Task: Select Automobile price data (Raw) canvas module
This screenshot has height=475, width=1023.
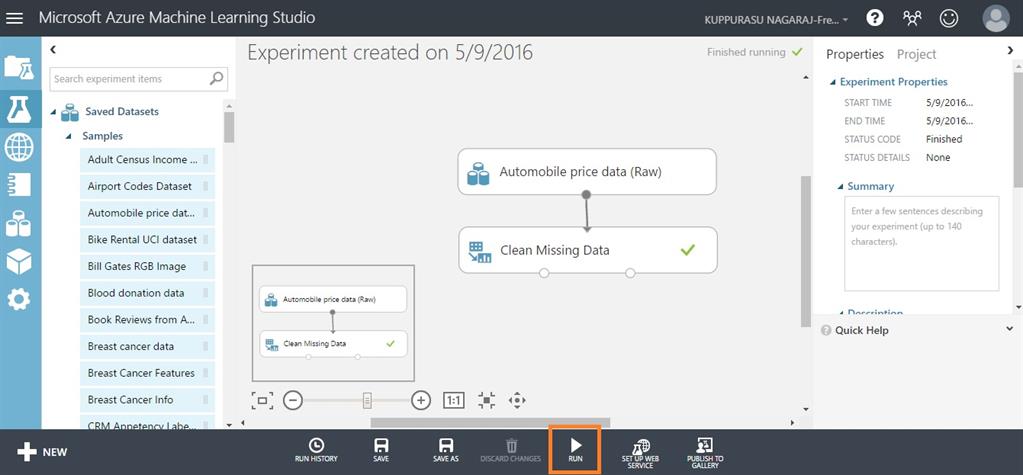Action: (587, 172)
